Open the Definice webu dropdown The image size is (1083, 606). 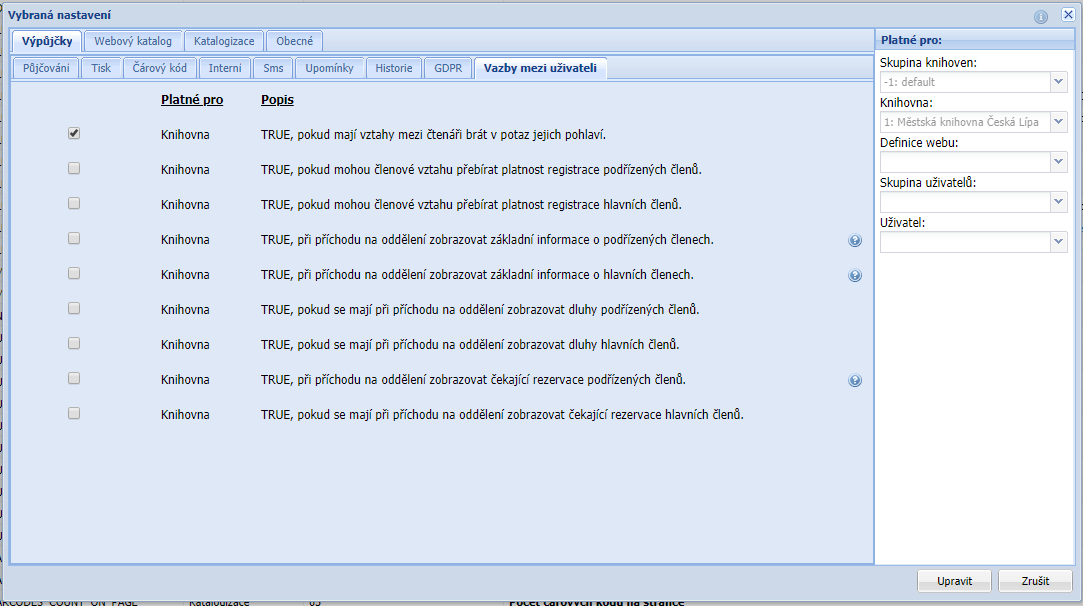pyautogui.click(x=1059, y=162)
